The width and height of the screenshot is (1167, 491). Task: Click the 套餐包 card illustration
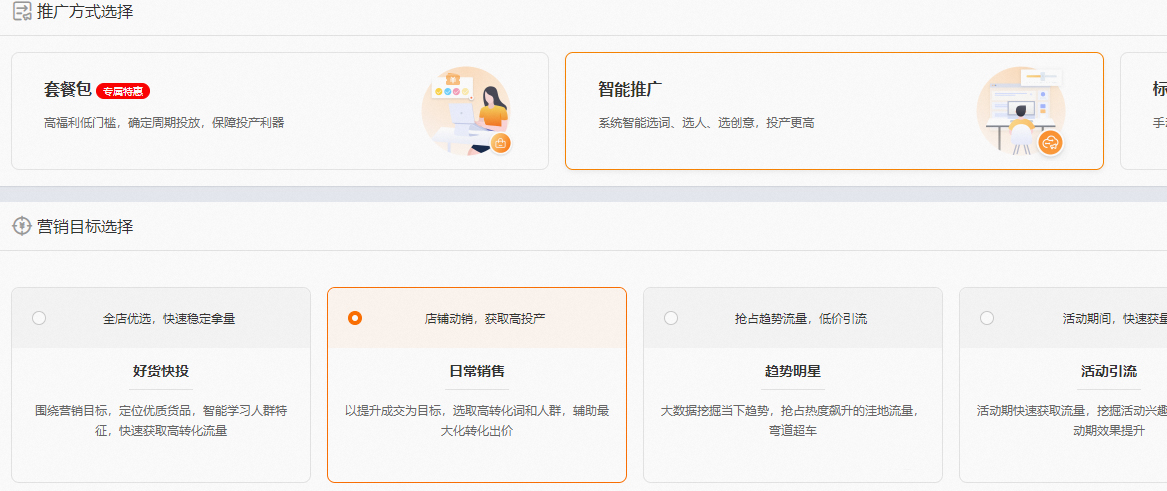(x=467, y=111)
